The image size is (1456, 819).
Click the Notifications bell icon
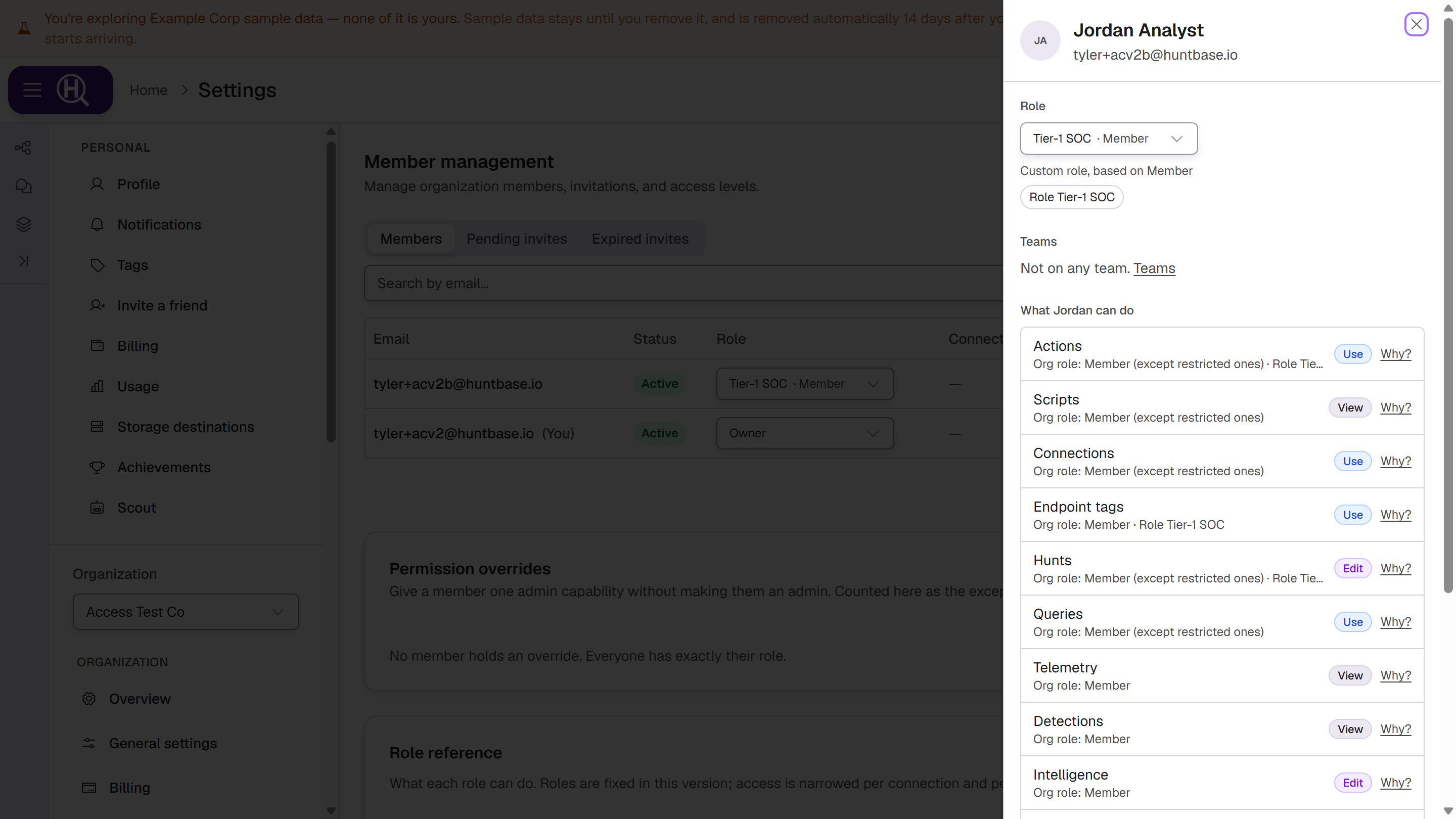click(x=97, y=224)
